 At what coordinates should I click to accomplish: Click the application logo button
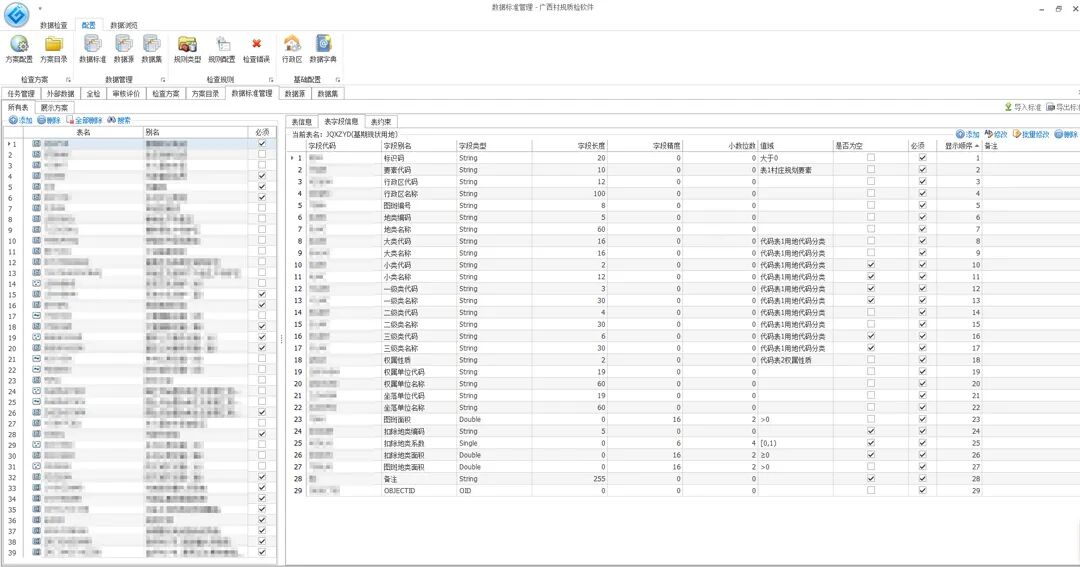tap(17, 14)
